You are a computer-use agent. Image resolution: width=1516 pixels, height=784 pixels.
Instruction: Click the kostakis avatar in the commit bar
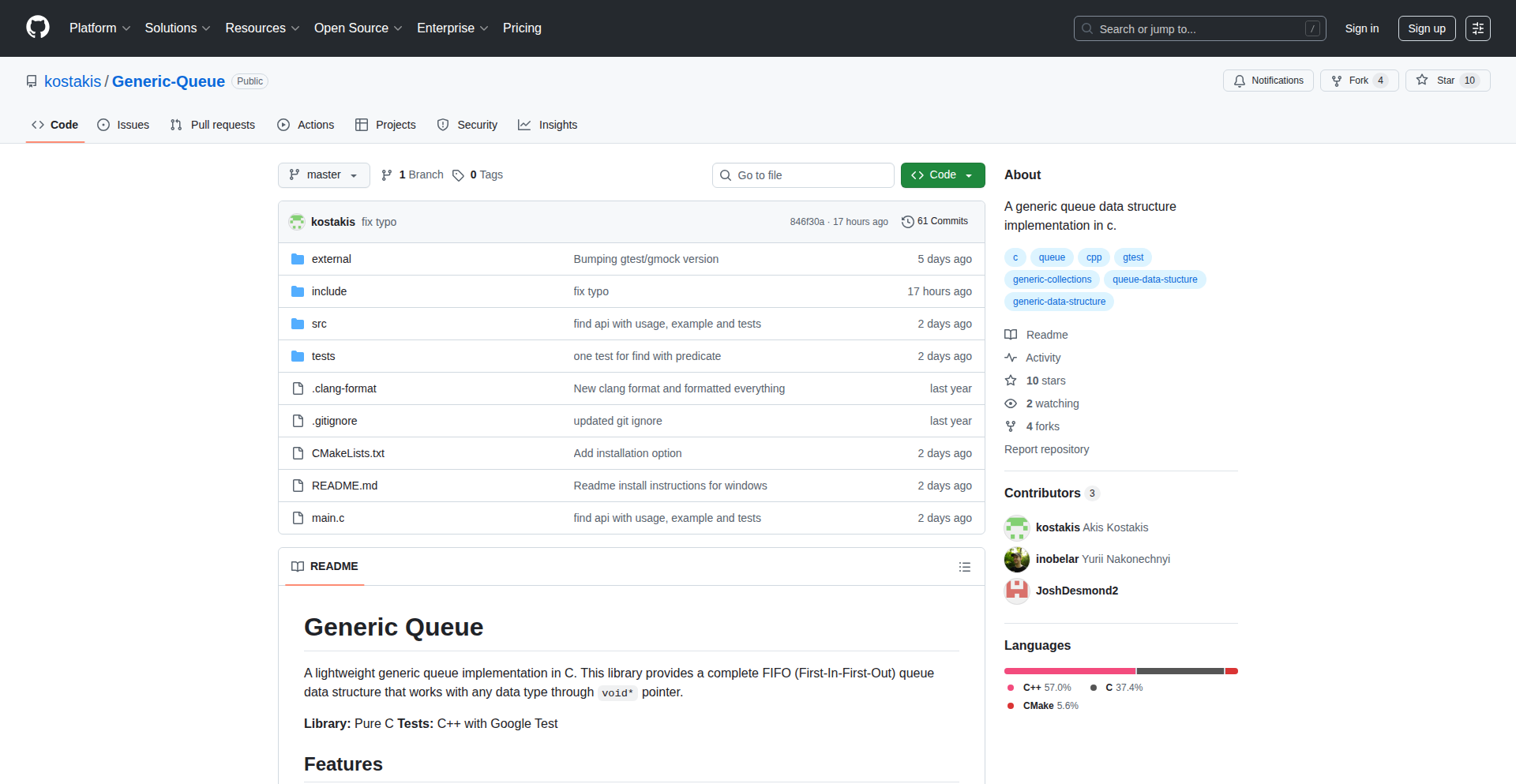coord(297,222)
